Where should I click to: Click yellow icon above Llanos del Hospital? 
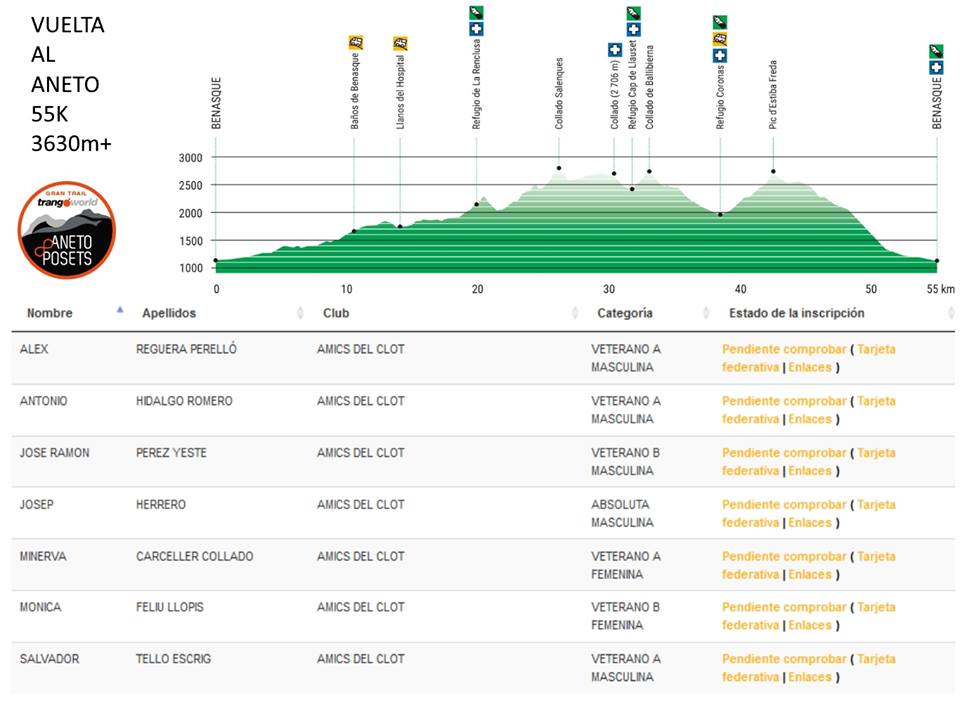[400, 42]
